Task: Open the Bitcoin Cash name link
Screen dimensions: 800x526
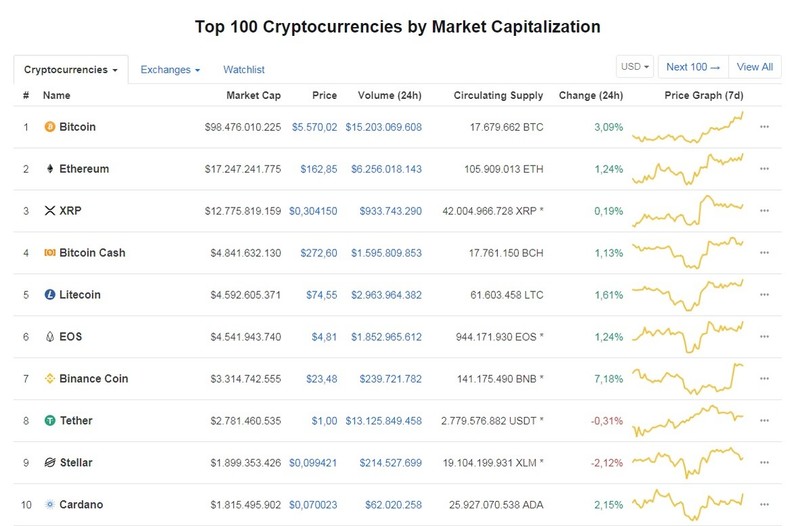Action: [x=92, y=253]
